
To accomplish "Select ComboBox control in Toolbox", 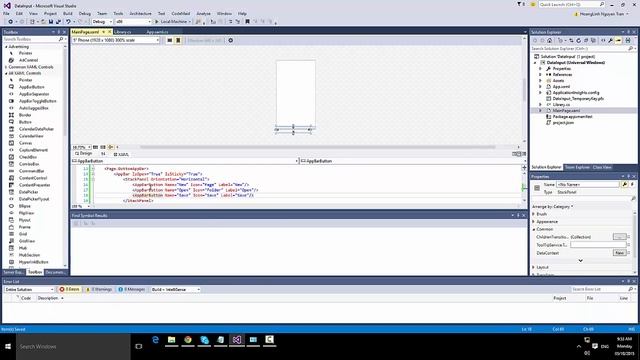I will [x=29, y=164].
